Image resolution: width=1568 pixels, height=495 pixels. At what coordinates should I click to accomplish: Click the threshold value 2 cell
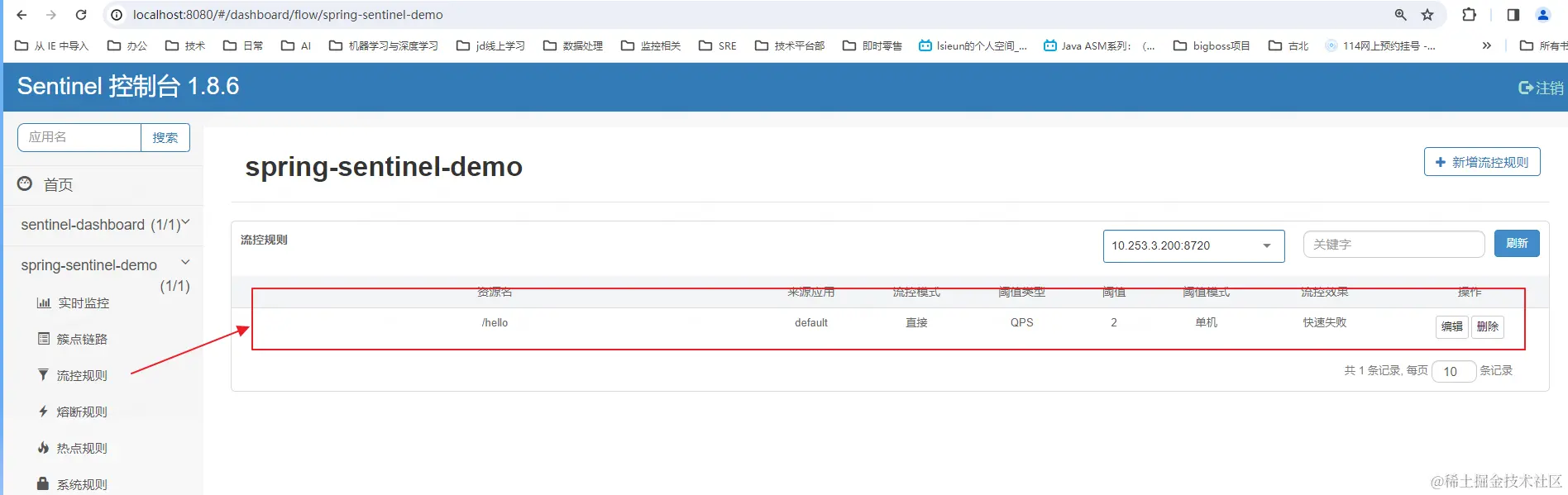pyautogui.click(x=1114, y=323)
